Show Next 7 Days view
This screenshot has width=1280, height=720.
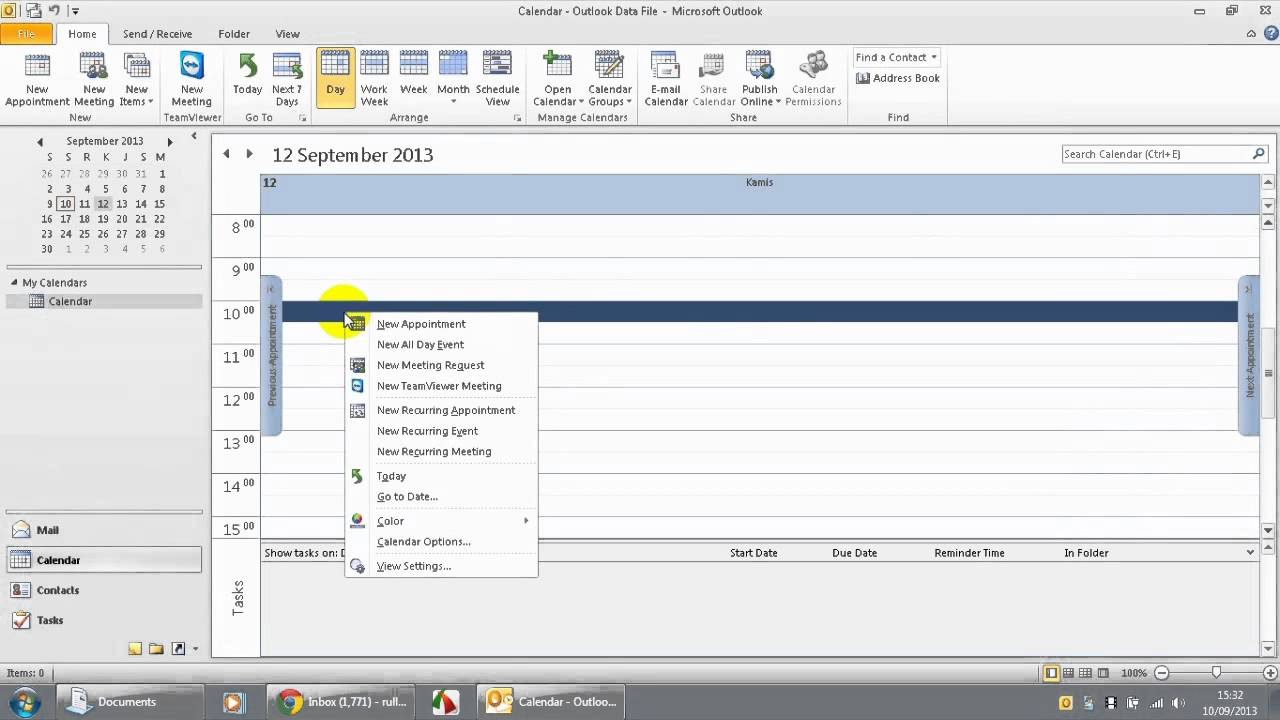[287, 80]
